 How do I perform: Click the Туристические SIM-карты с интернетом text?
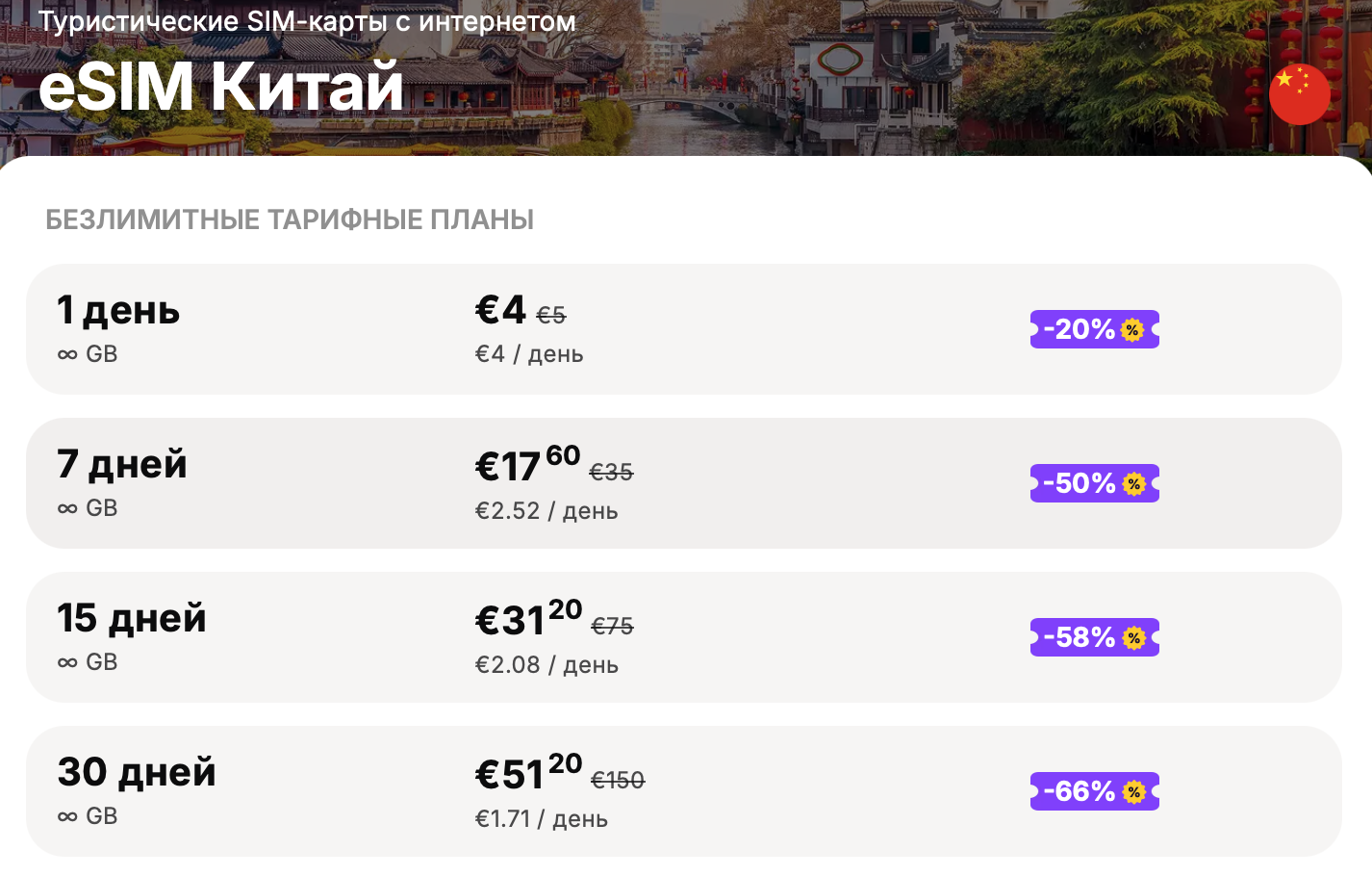tap(307, 21)
